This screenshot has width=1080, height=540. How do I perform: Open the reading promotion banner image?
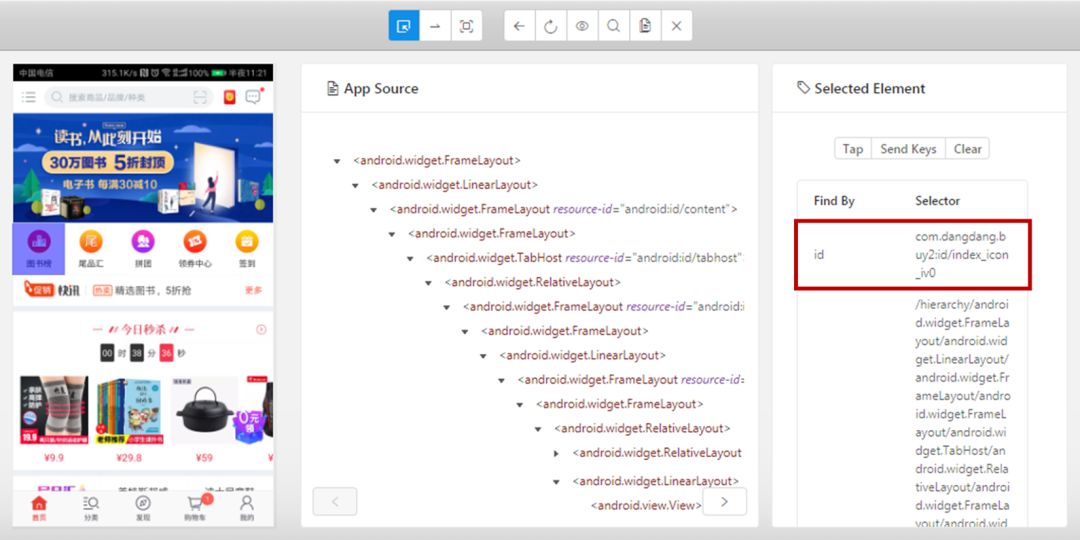143,167
